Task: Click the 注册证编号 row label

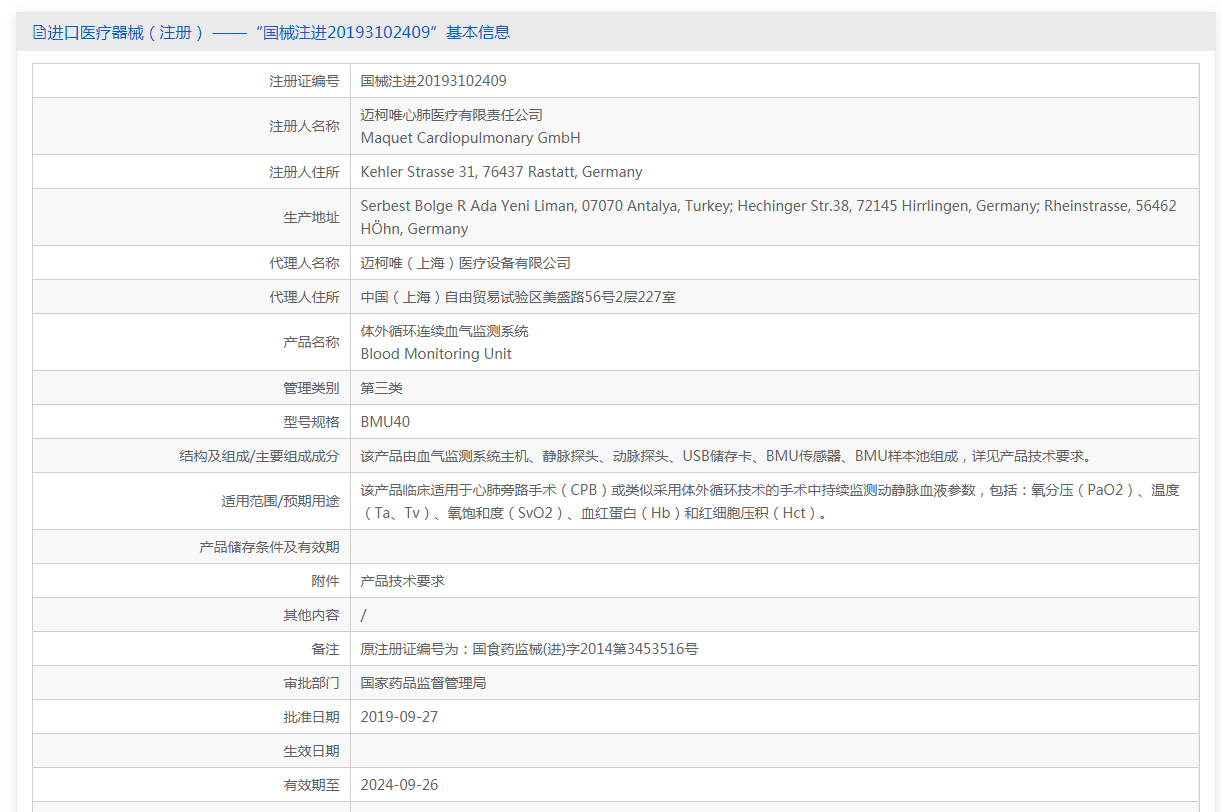Action: pos(304,81)
